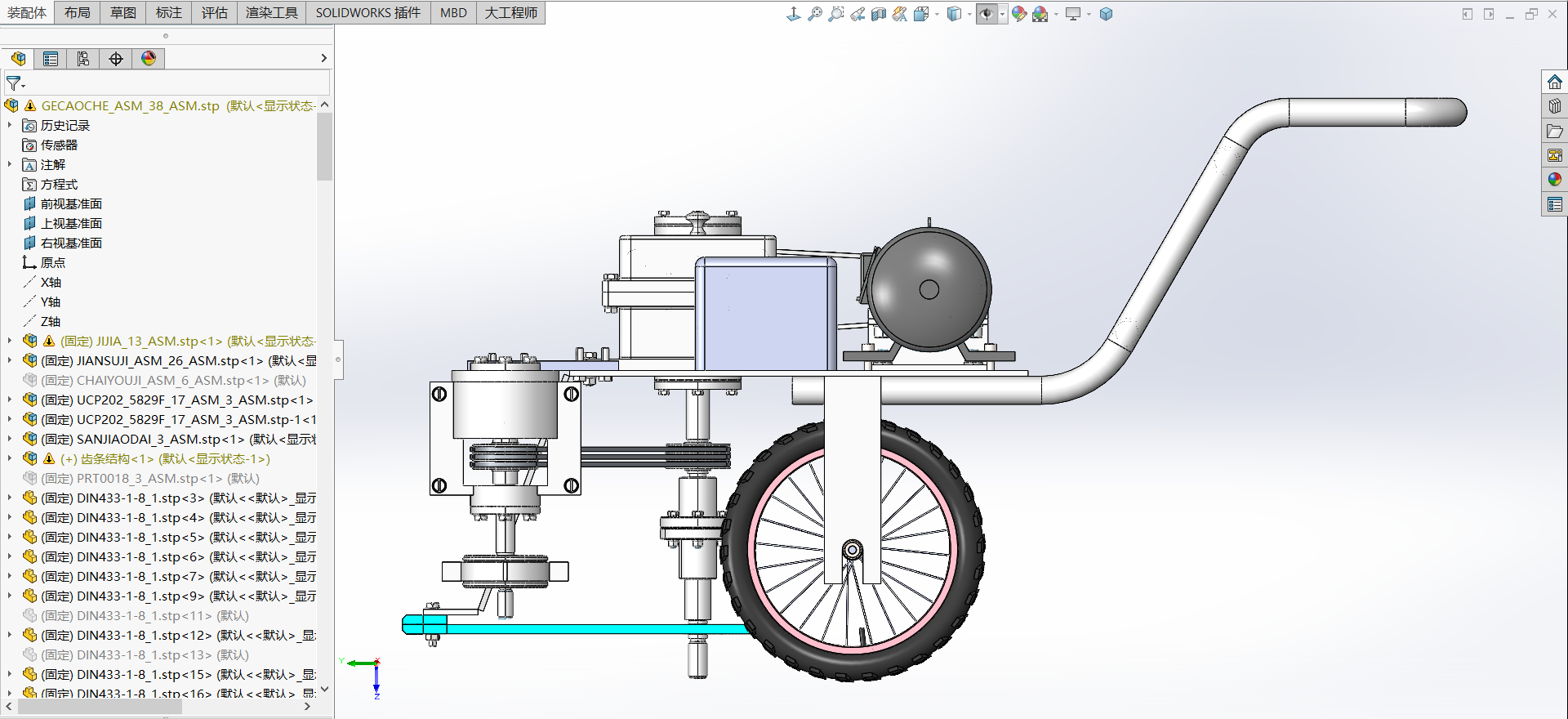Expand 注解 tree node
1568x719 pixels.
[10, 164]
